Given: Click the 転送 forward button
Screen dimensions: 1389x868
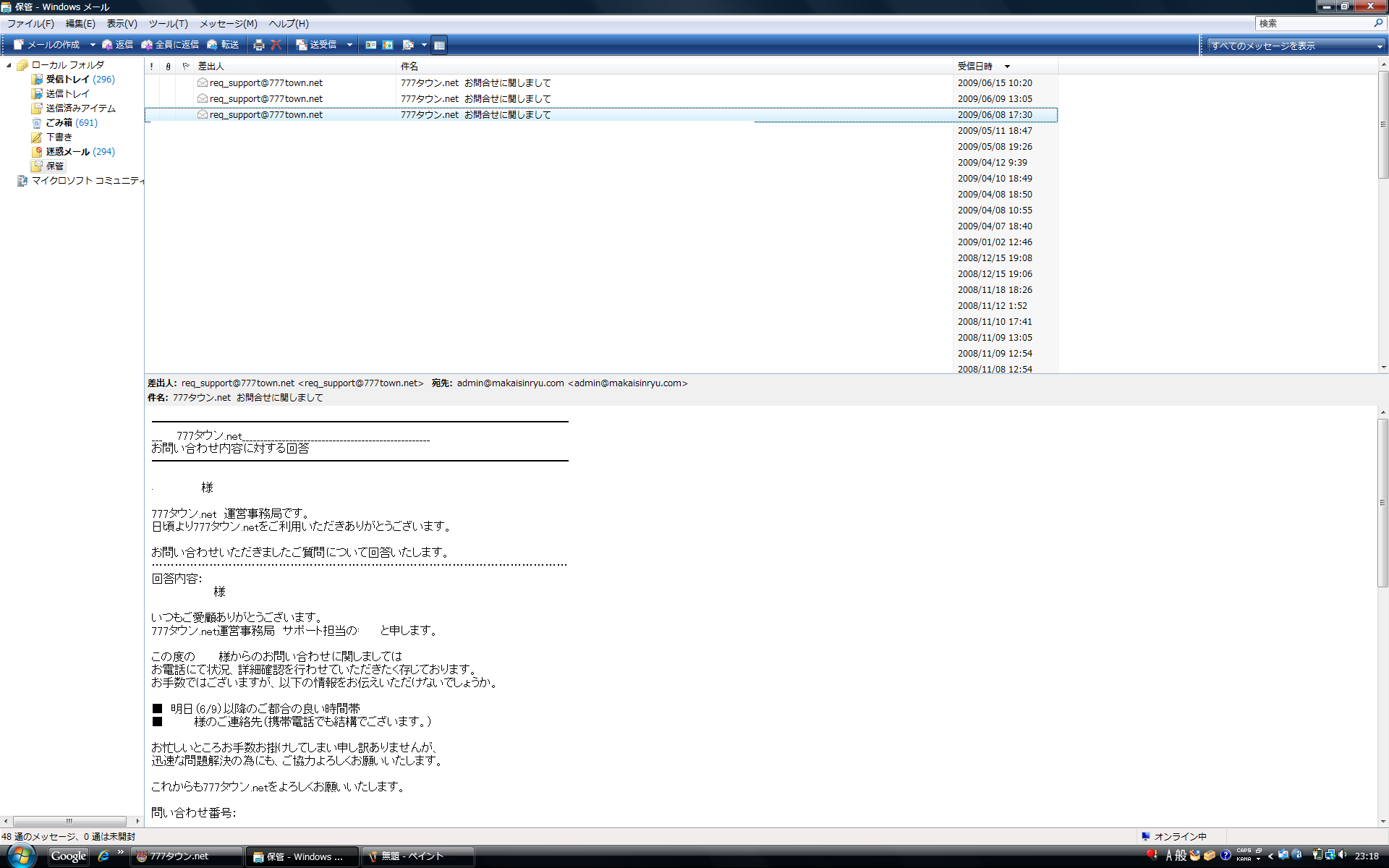Looking at the screenshot, I should pyautogui.click(x=223, y=45).
